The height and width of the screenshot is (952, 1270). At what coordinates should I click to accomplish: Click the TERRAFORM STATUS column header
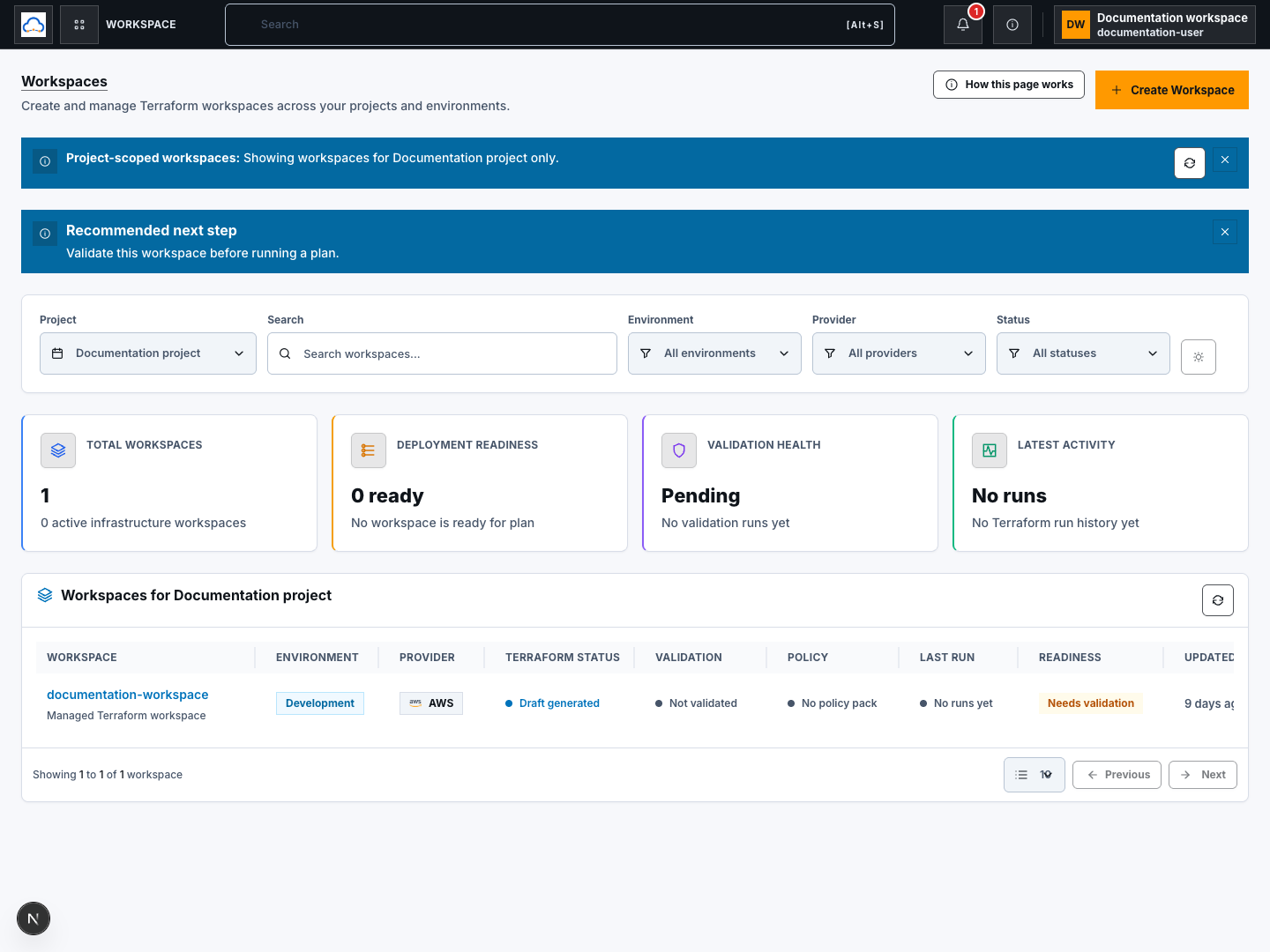pos(563,658)
